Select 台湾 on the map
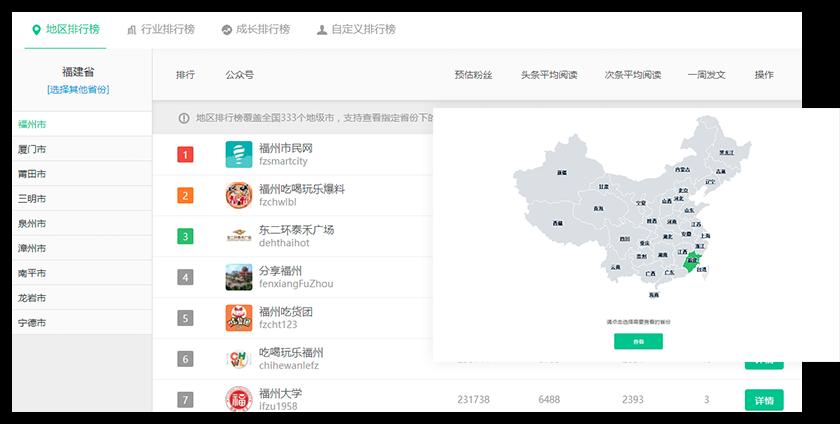The width and height of the screenshot is (840, 424). pyautogui.click(x=702, y=269)
